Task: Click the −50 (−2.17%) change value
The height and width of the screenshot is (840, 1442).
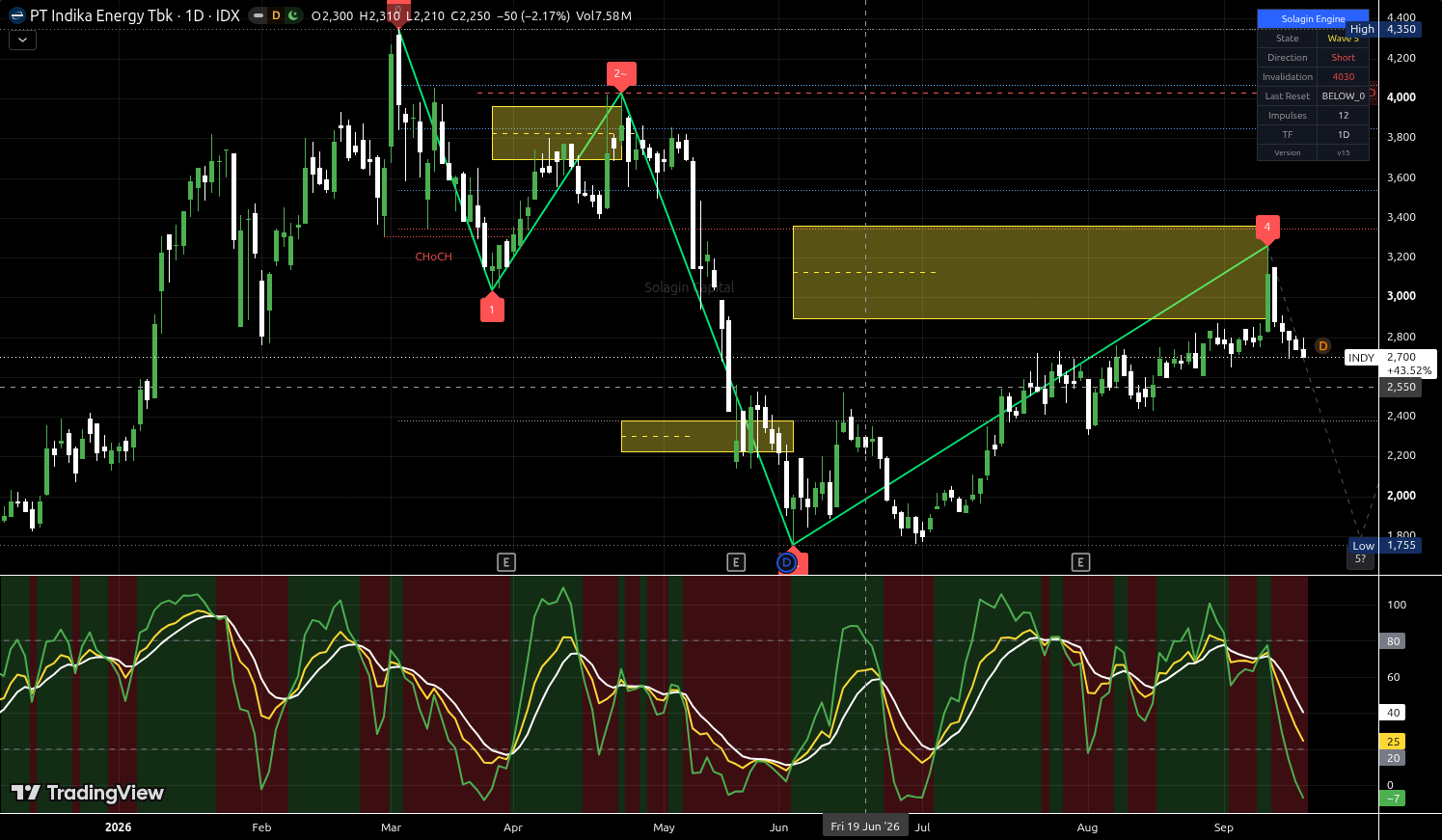Action: coord(533,16)
